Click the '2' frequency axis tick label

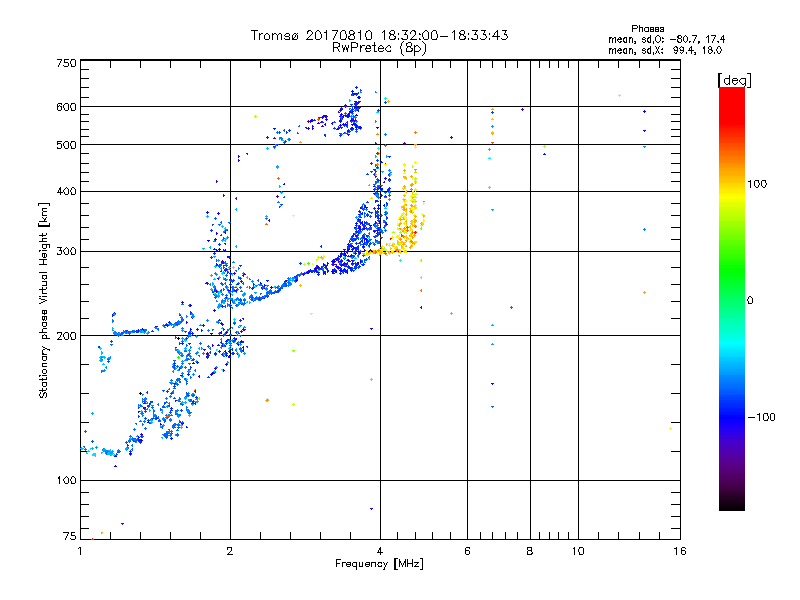point(230,551)
